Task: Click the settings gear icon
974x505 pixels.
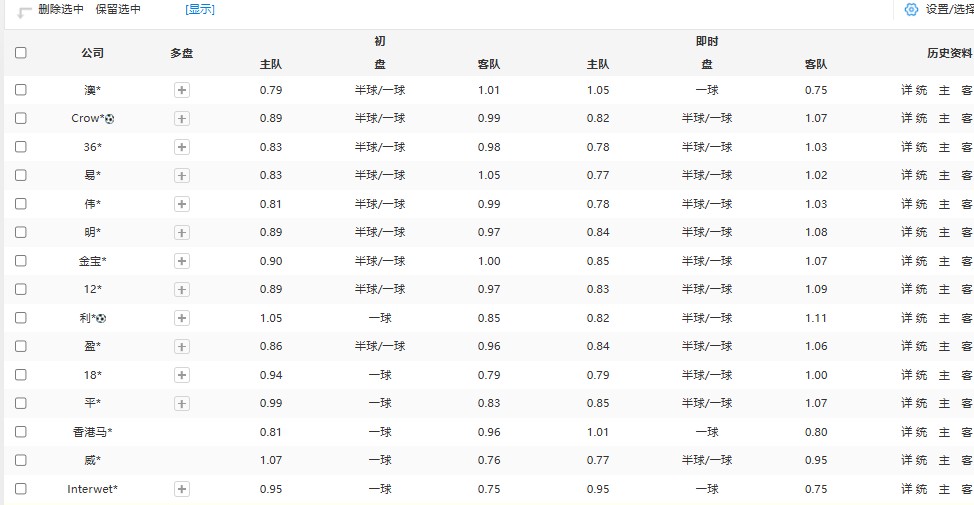Action: (x=911, y=9)
